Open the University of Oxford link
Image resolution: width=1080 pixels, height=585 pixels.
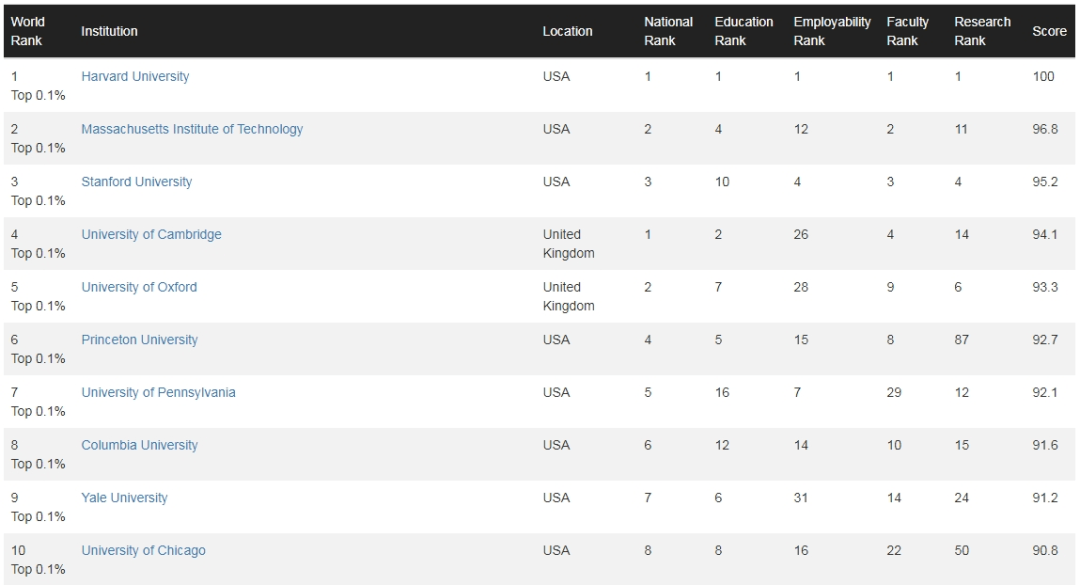coord(139,287)
